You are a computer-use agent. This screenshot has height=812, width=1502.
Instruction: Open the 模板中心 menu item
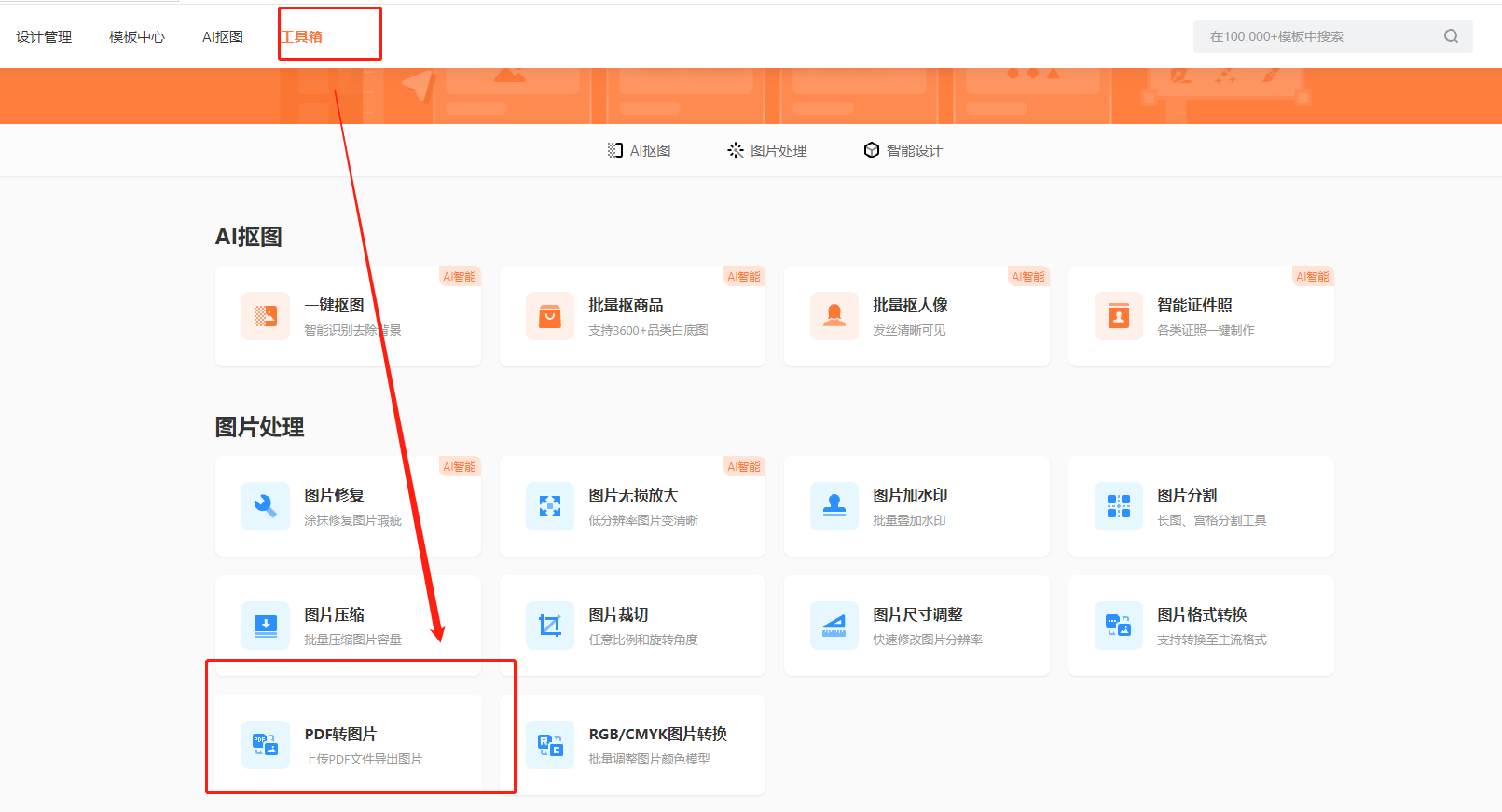point(137,37)
